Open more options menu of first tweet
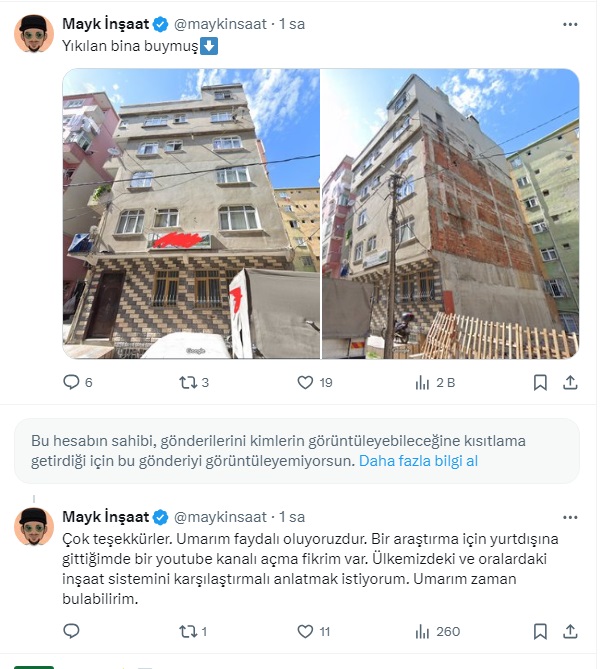 tap(570, 24)
